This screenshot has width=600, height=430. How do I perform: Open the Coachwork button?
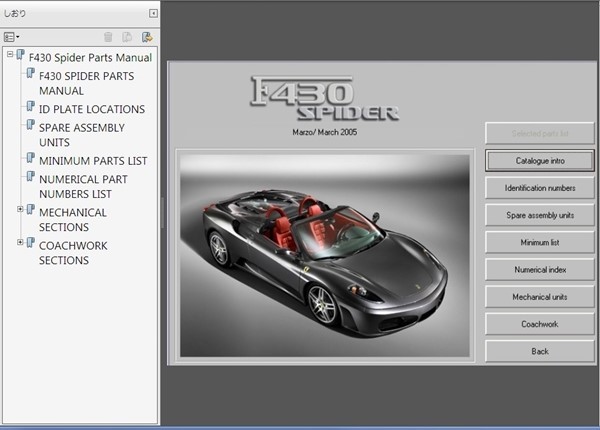540,324
